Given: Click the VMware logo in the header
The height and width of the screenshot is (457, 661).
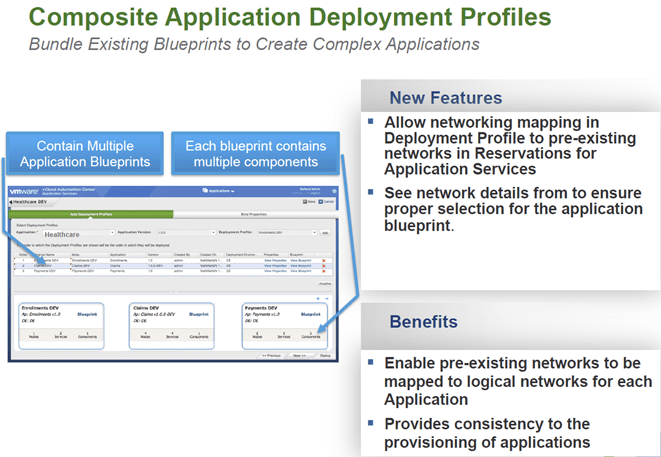Looking at the screenshot, I should (25, 190).
